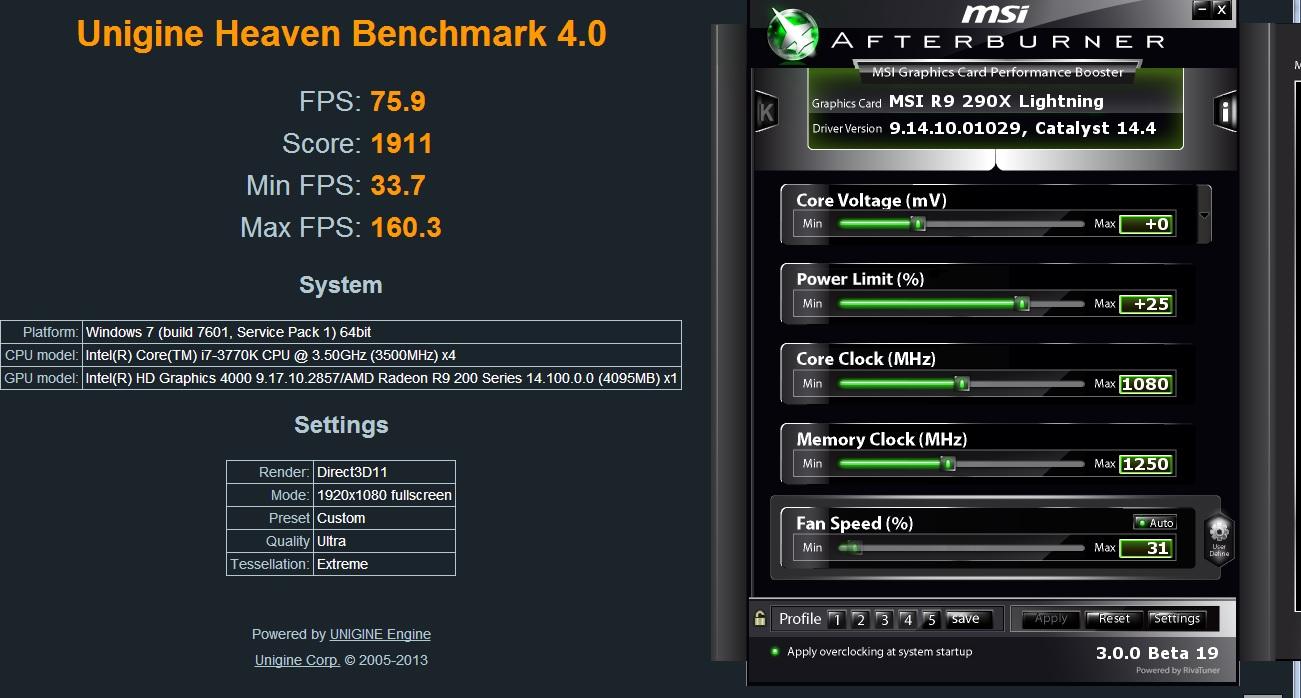Screen dimensions: 1301x698
Task: Click the Core Voltage +0 value field
Action: (1146, 224)
